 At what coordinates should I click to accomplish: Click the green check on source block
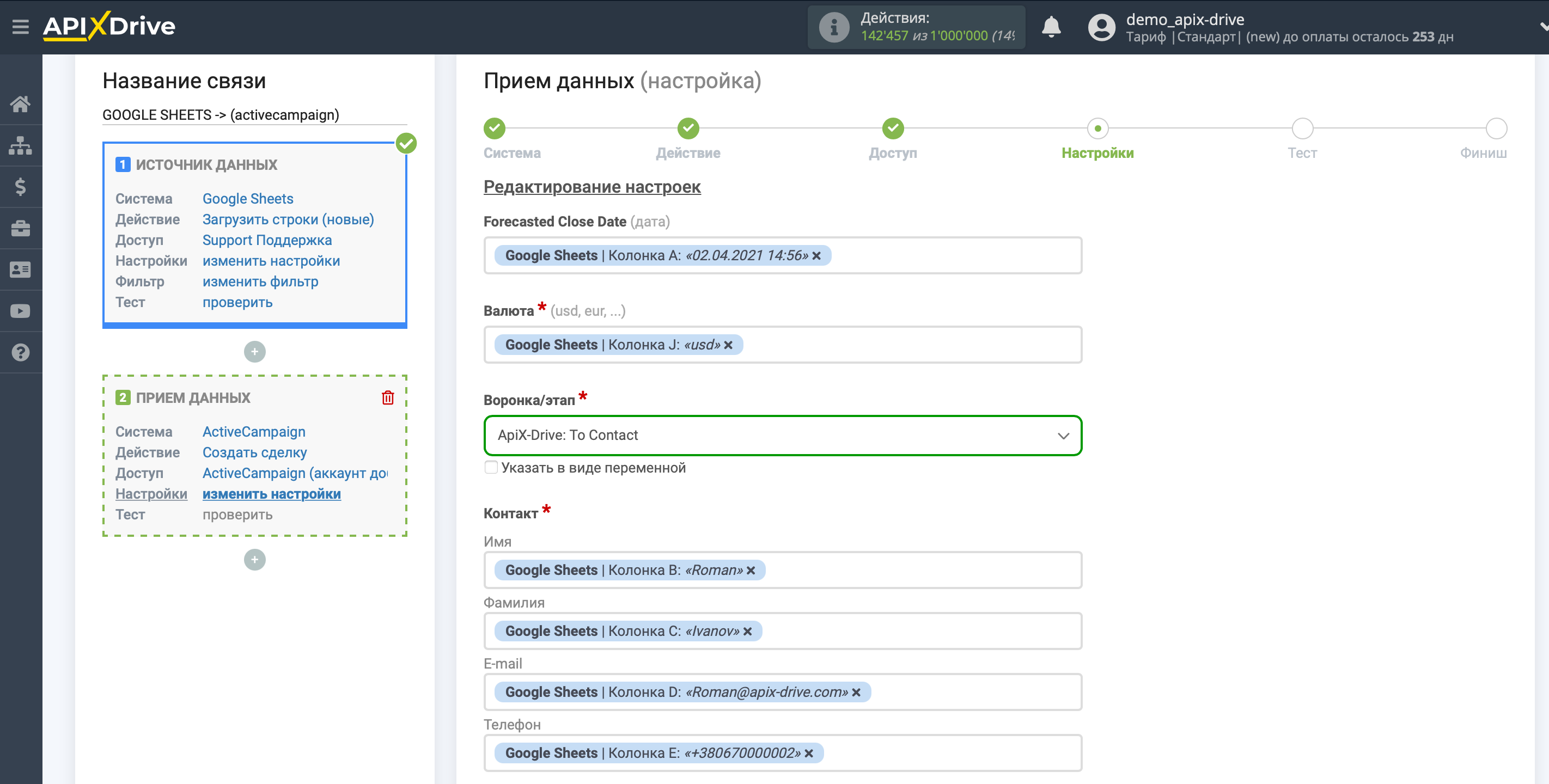[x=406, y=143]
